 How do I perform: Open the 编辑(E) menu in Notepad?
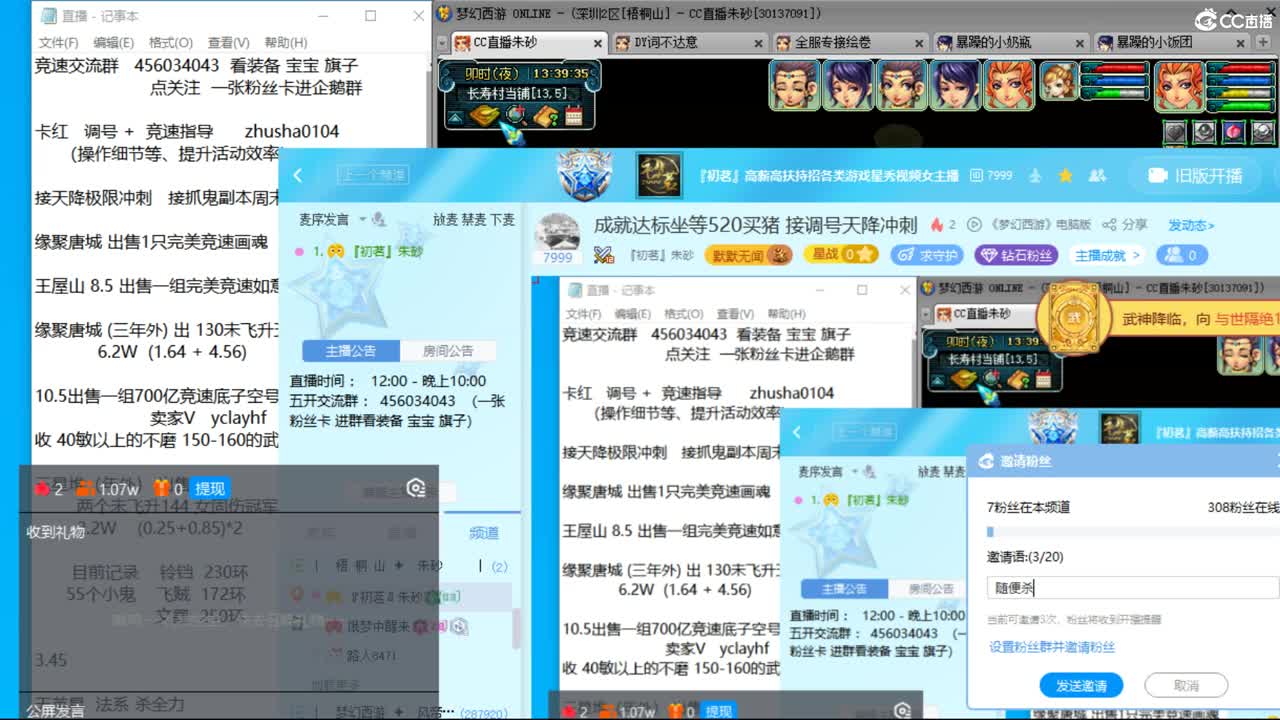click(113, 42)
